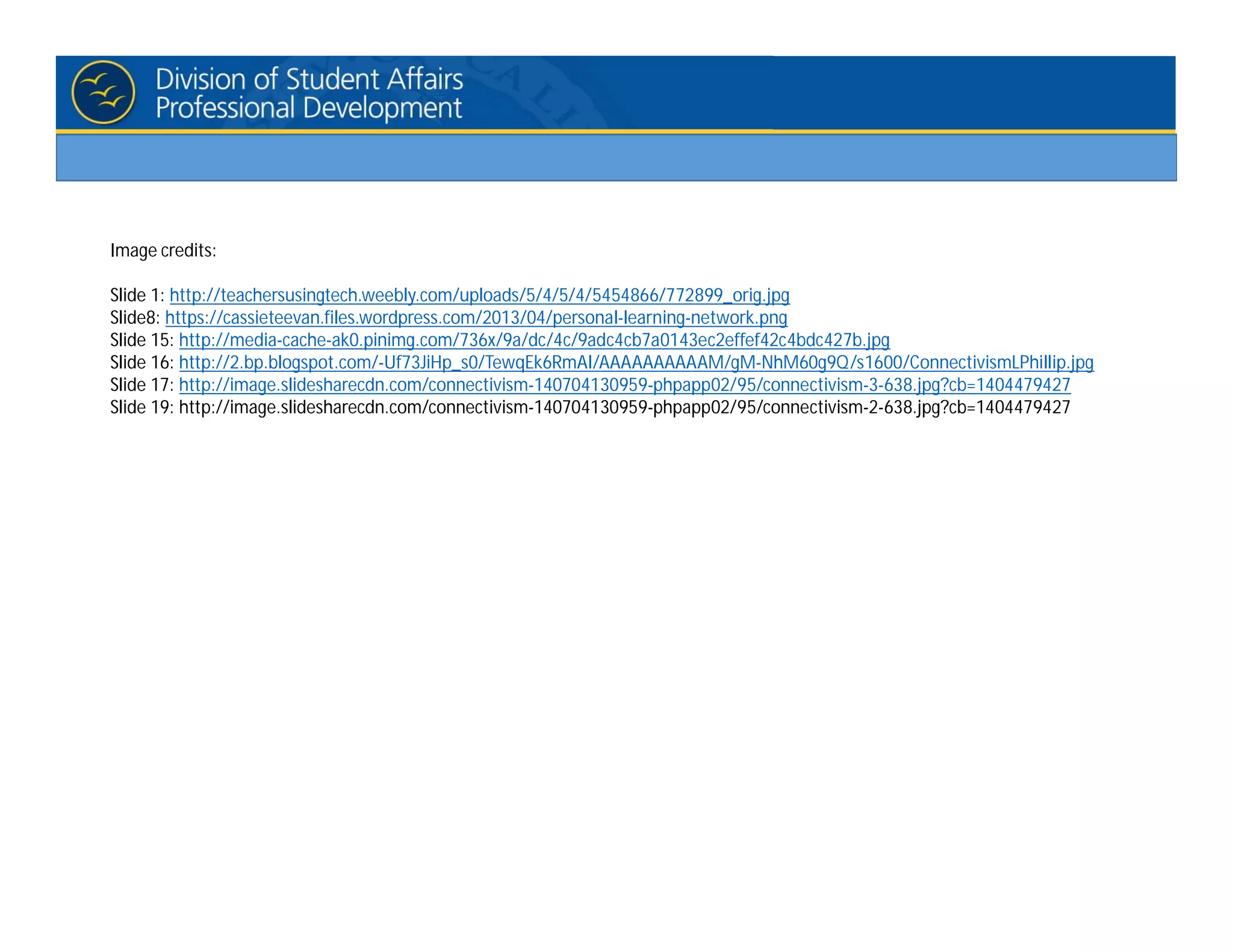This screenshot has height=952, width=1233.
Task: Click the 'Slide8:' label
Action: tap(135, 318)
